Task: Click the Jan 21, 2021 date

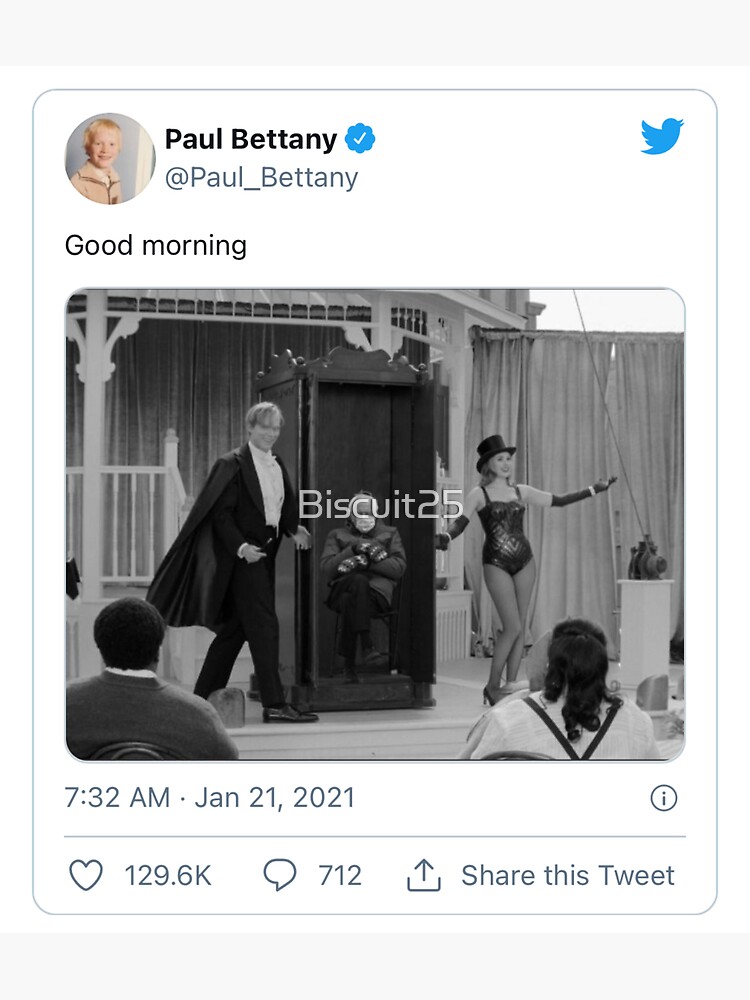Action: tap(275, 797)
